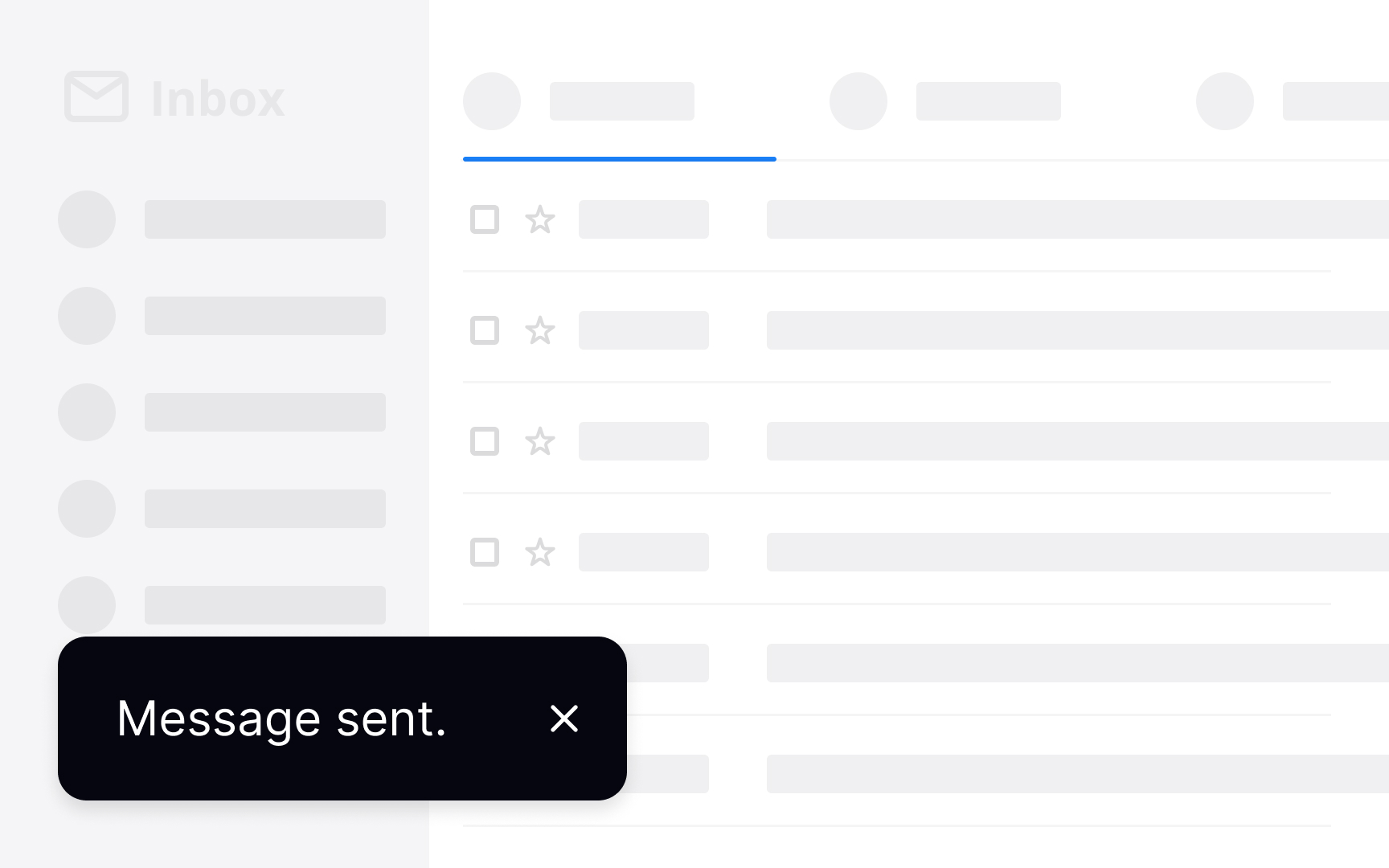The image size is (1389, 868).
Task: Star the second email row
Action: [540, 330]
